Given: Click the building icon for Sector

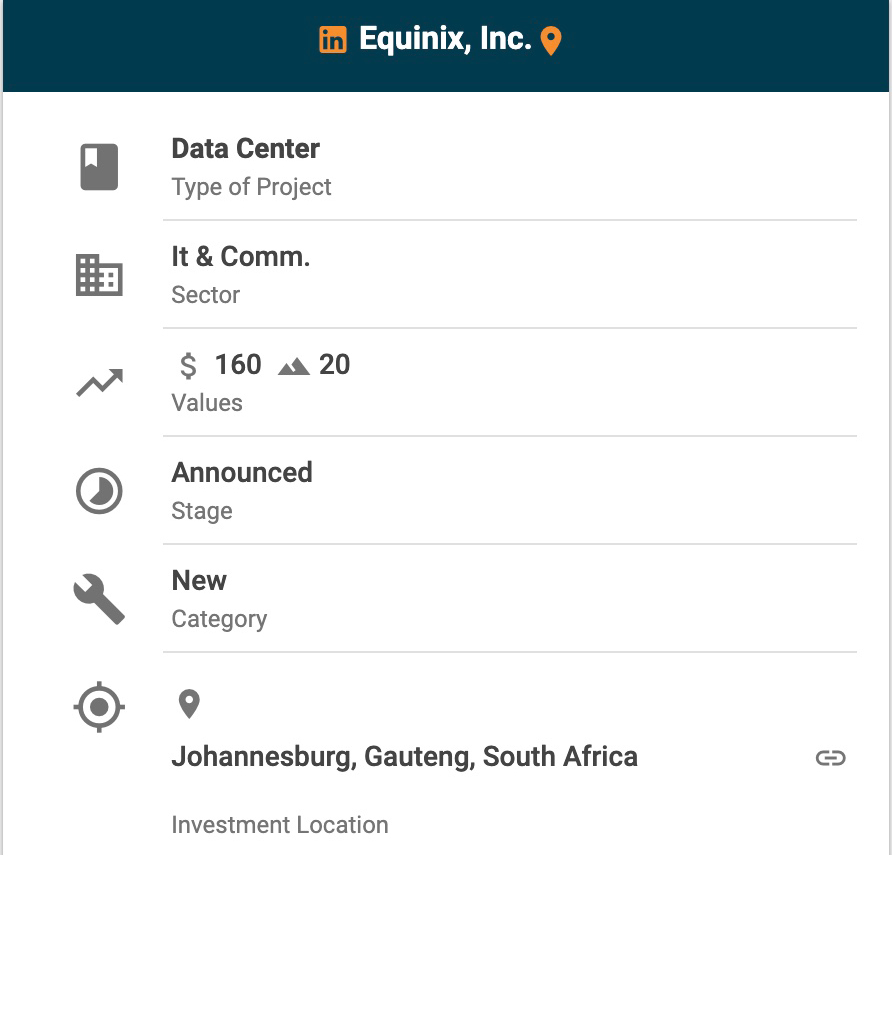Looking at the screenshot, I should point(99,275).
